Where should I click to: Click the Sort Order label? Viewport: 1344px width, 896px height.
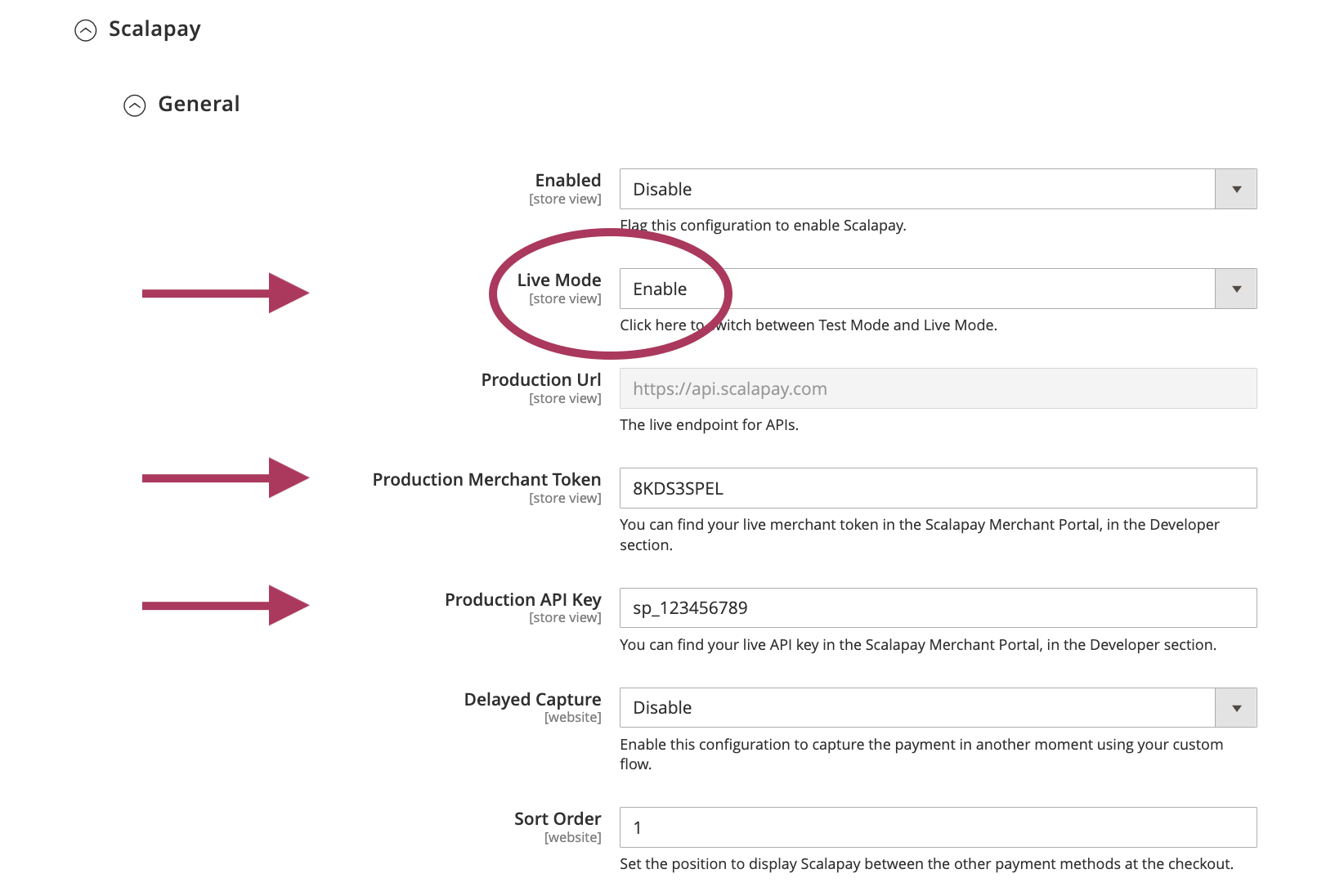point(558,818)
